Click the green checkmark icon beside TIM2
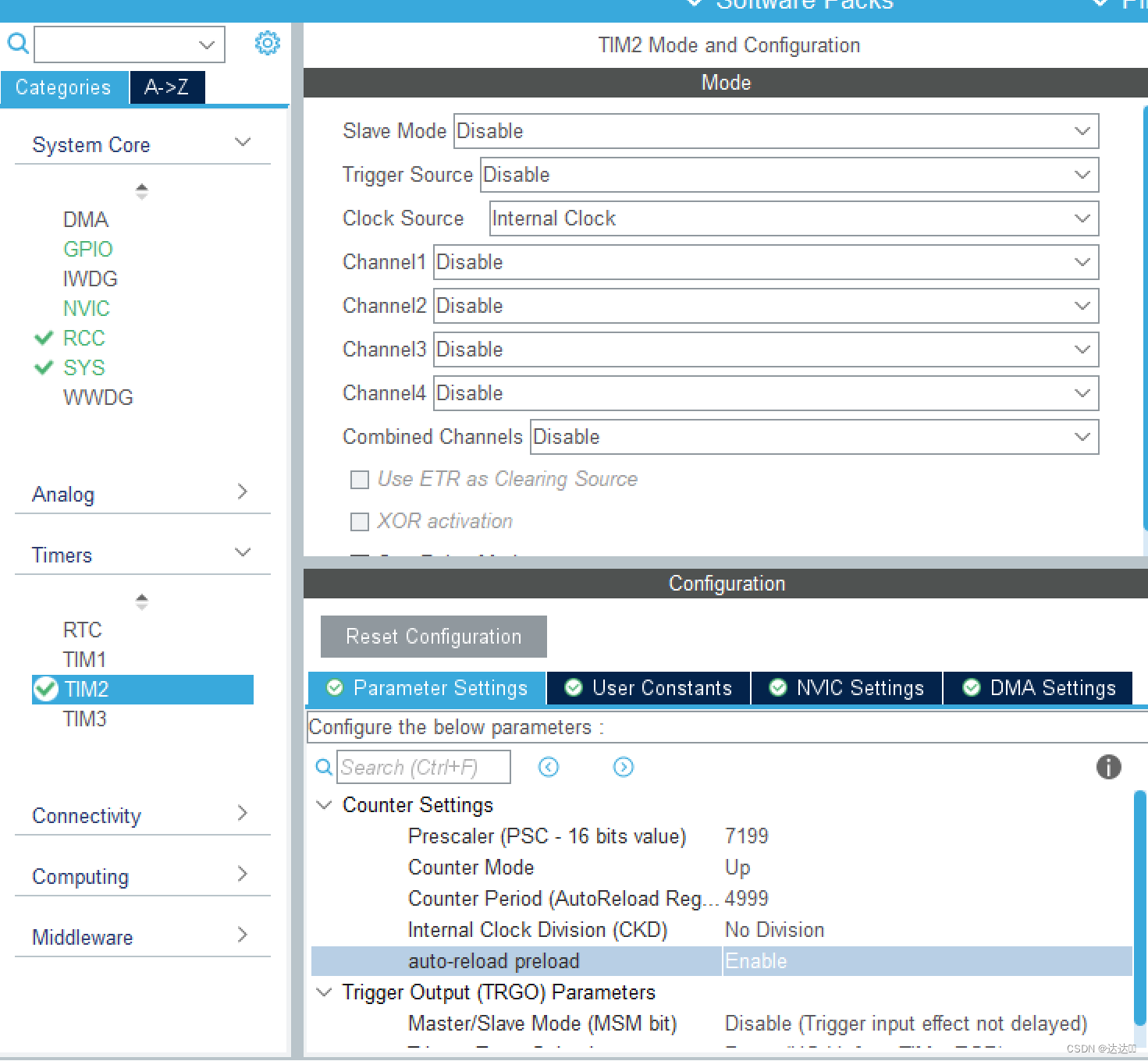 [45, 689]
